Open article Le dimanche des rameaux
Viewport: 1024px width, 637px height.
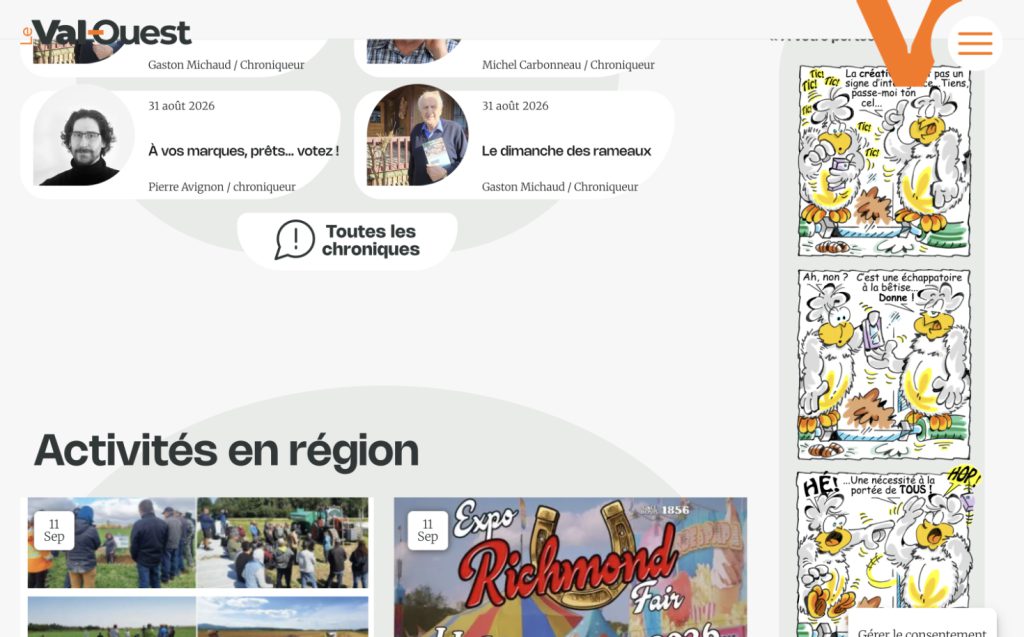coord(566,151)
